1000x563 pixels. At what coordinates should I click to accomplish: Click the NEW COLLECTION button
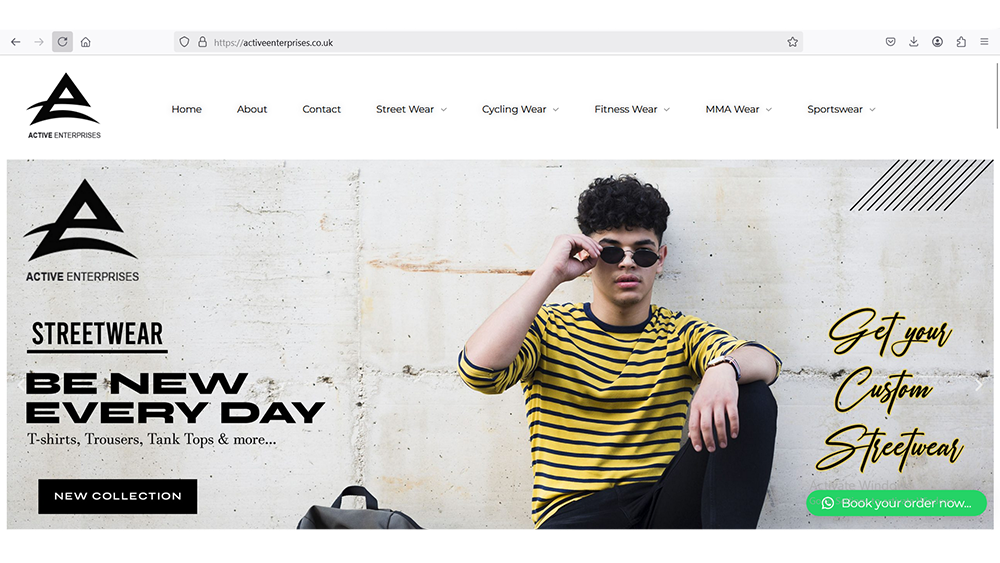(x=117, y=496)
